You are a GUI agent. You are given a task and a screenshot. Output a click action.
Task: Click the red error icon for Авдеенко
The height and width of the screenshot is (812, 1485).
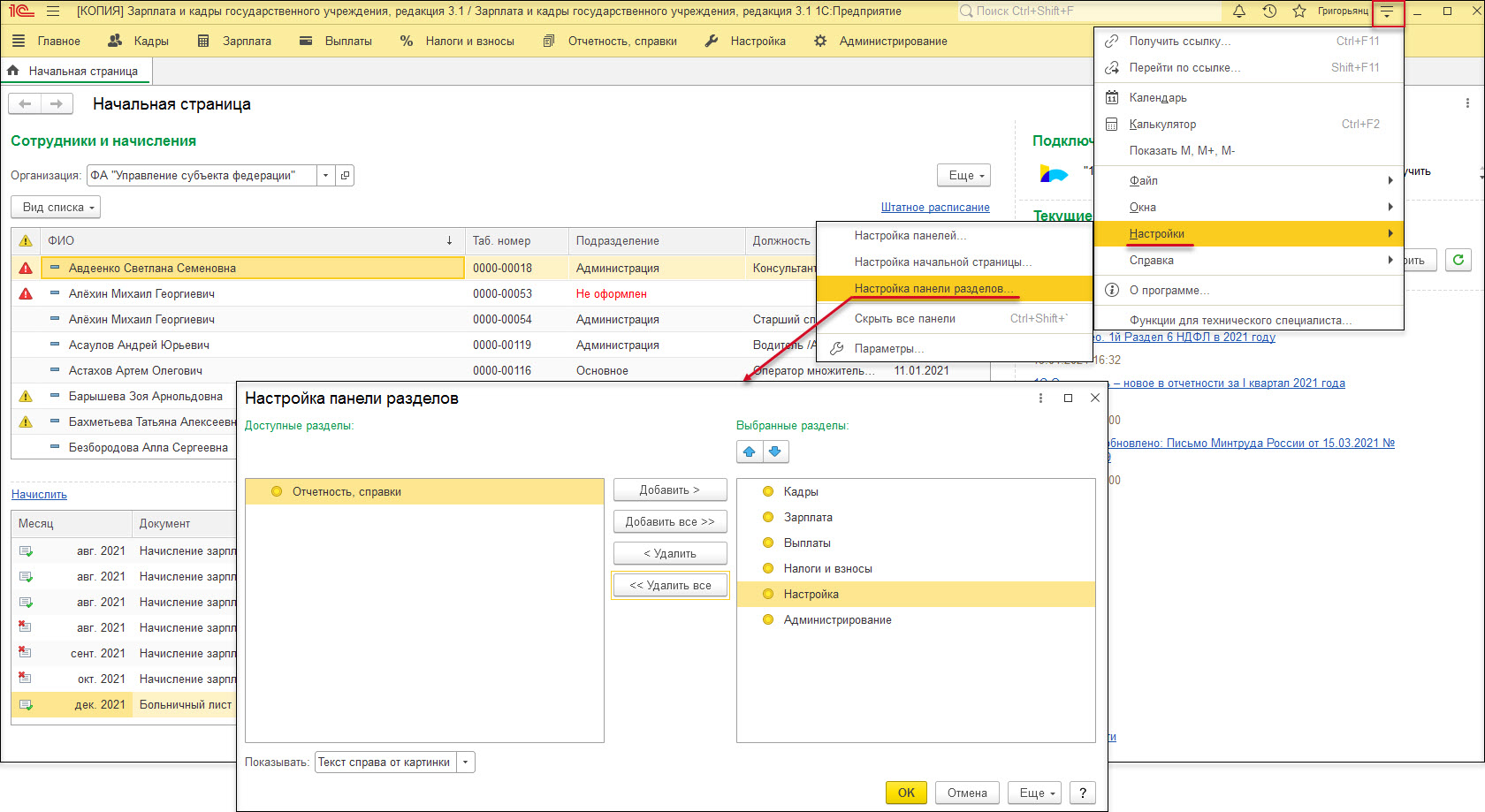[26, 268]
